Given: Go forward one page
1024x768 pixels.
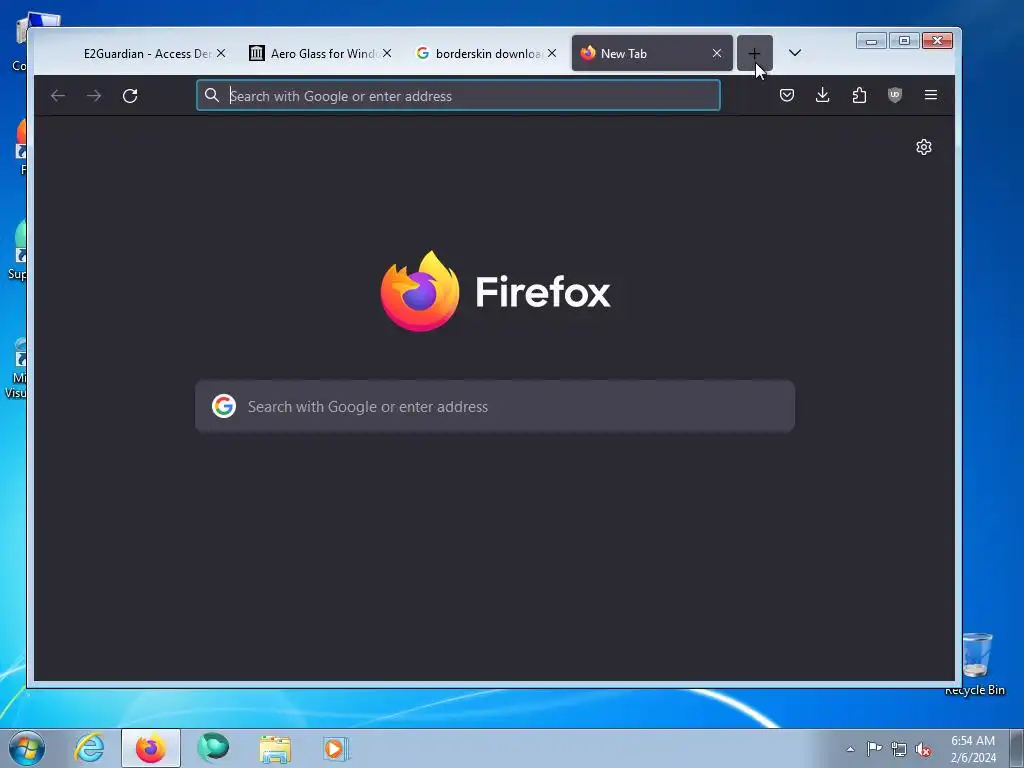Looking at the screenshot, I should pos(94,96).
